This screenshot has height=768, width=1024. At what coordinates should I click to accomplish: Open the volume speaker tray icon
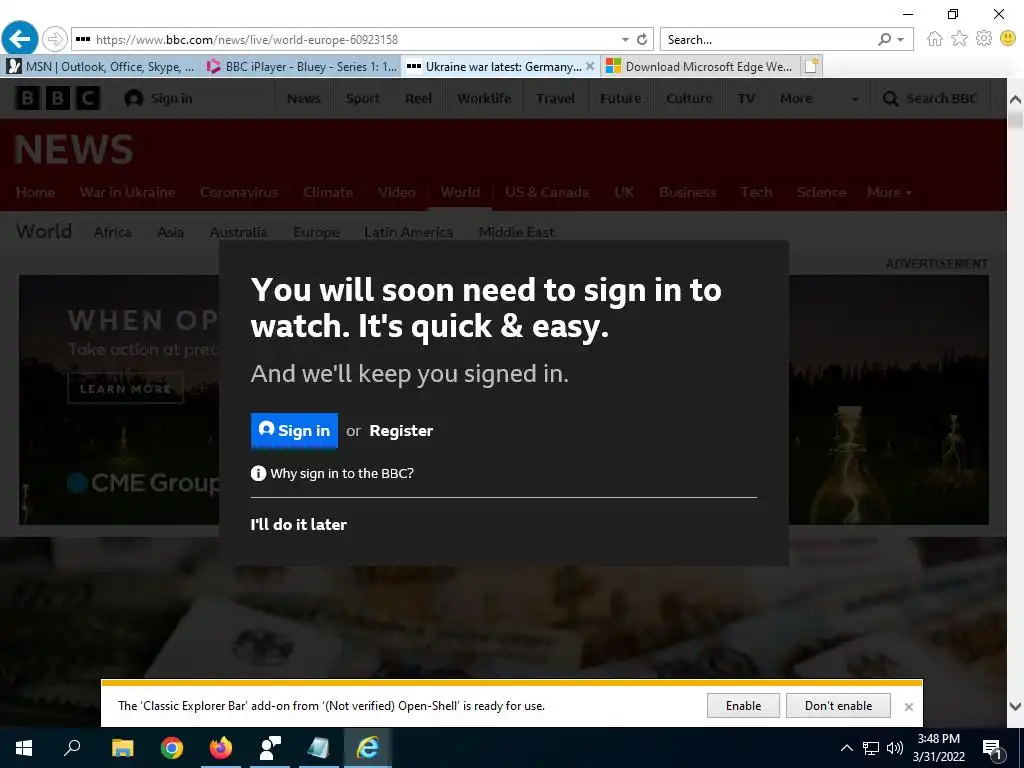click(x=895, y=748)
